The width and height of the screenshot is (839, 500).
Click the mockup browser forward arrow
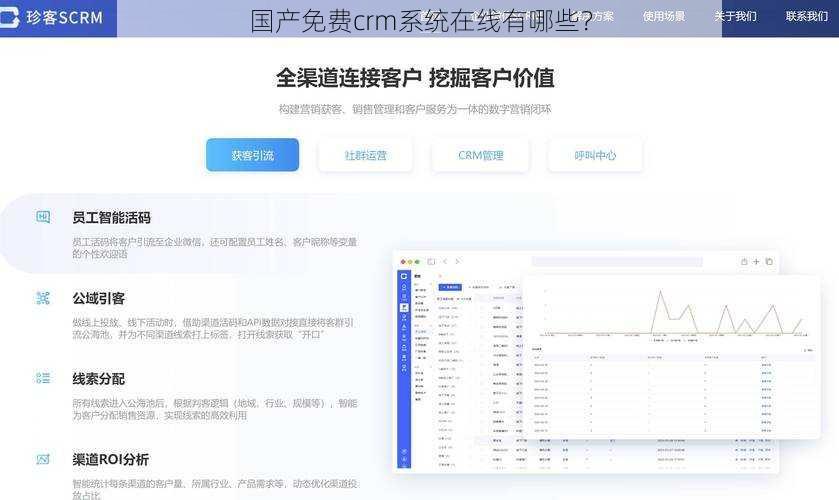458,261
